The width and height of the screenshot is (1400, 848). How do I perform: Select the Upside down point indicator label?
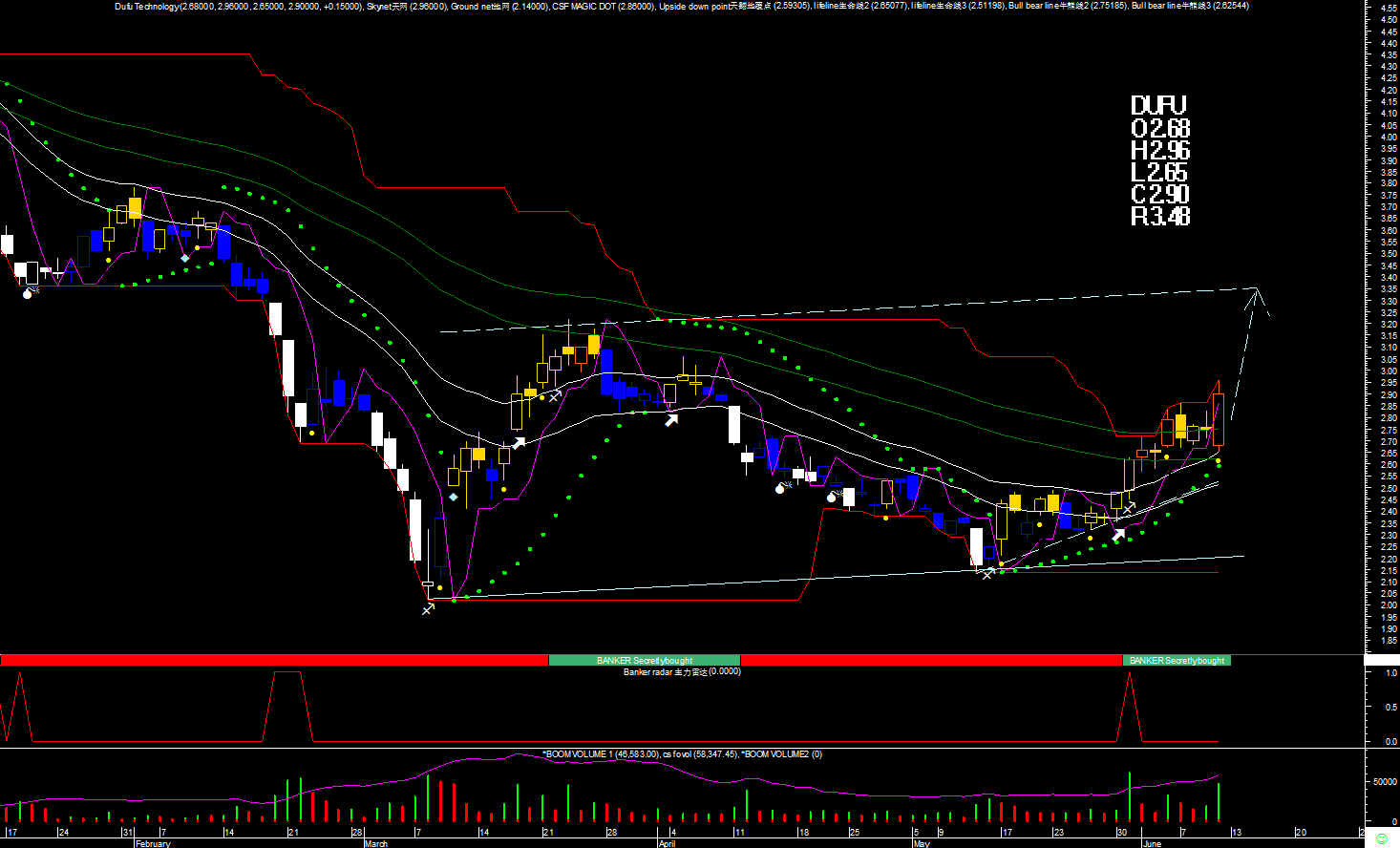tap(735, 6)
